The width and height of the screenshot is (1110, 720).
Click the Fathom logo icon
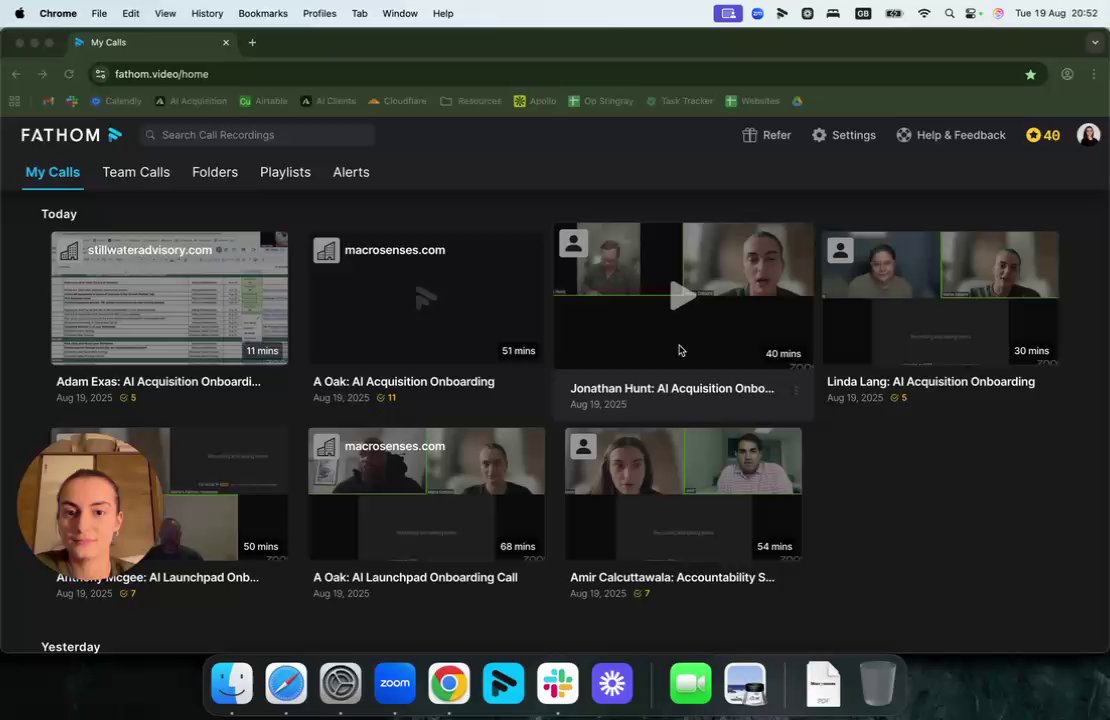pyautogui.click(x=115, y=135)
